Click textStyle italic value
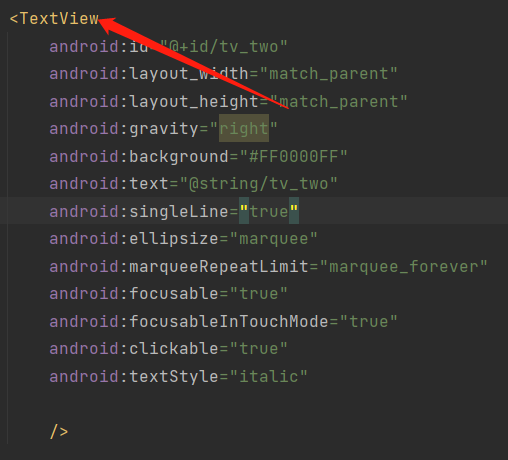The height and width of the screenshot is (460, 508). [x=269, y=377]
